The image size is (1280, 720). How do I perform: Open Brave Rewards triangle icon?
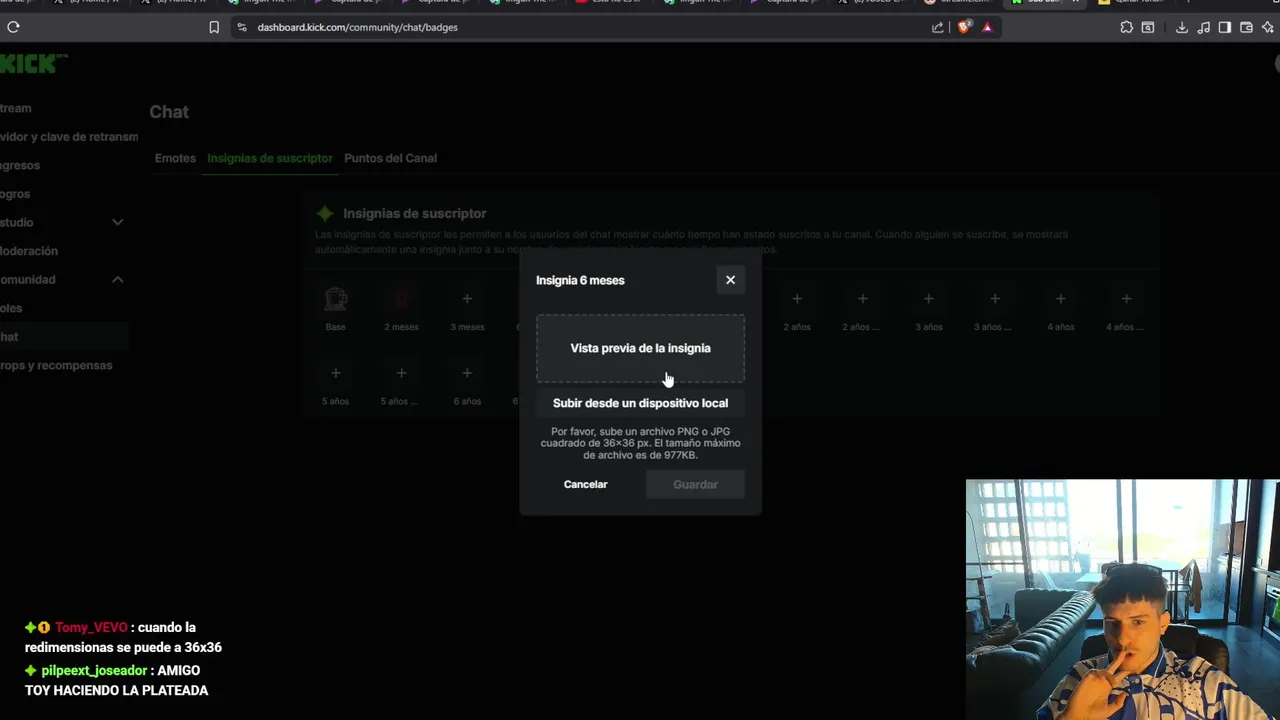tap(987, 27)
